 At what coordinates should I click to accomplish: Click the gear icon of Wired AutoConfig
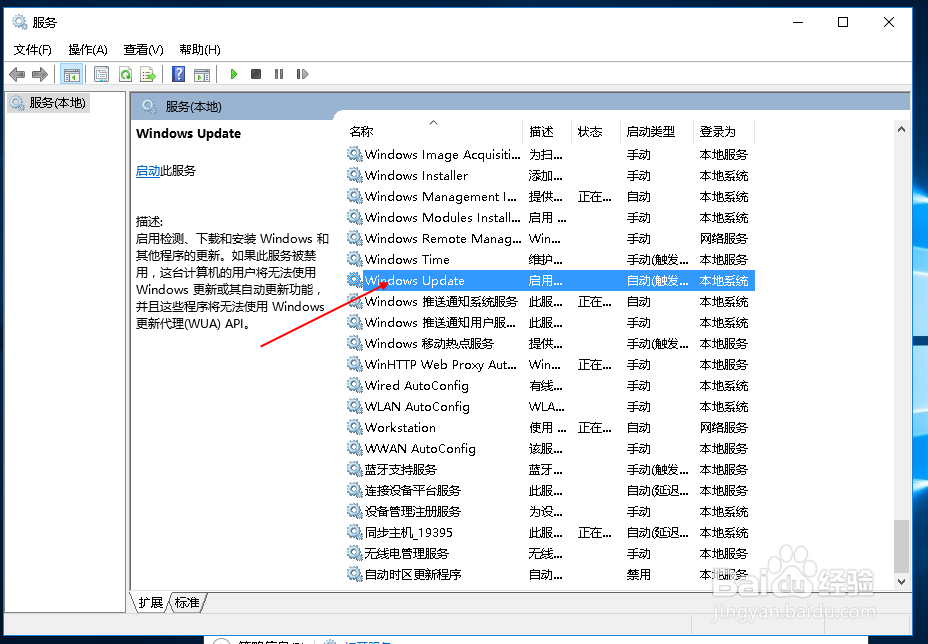point(355,385)
